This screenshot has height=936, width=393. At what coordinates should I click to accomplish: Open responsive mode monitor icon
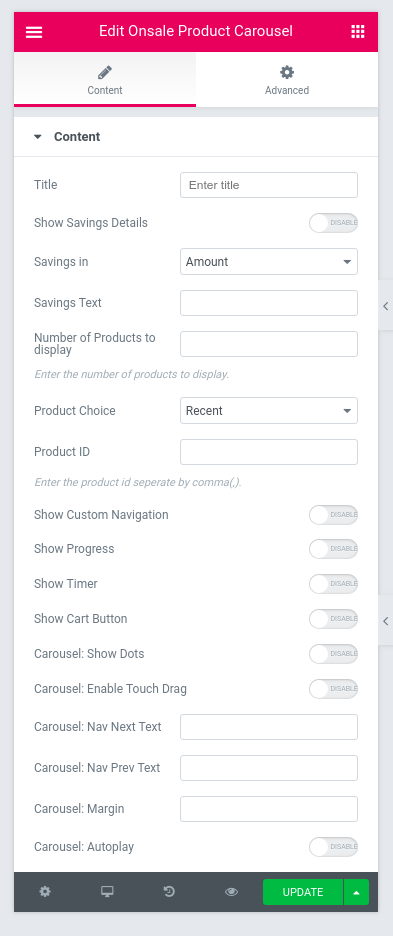[x=107, y=892]
